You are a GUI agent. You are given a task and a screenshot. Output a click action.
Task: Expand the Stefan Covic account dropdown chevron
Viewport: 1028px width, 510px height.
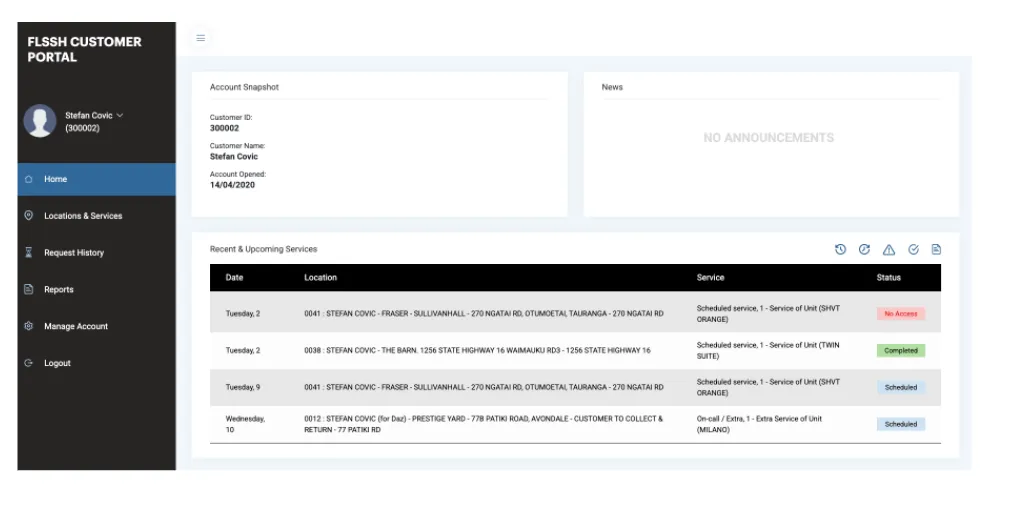119,115
